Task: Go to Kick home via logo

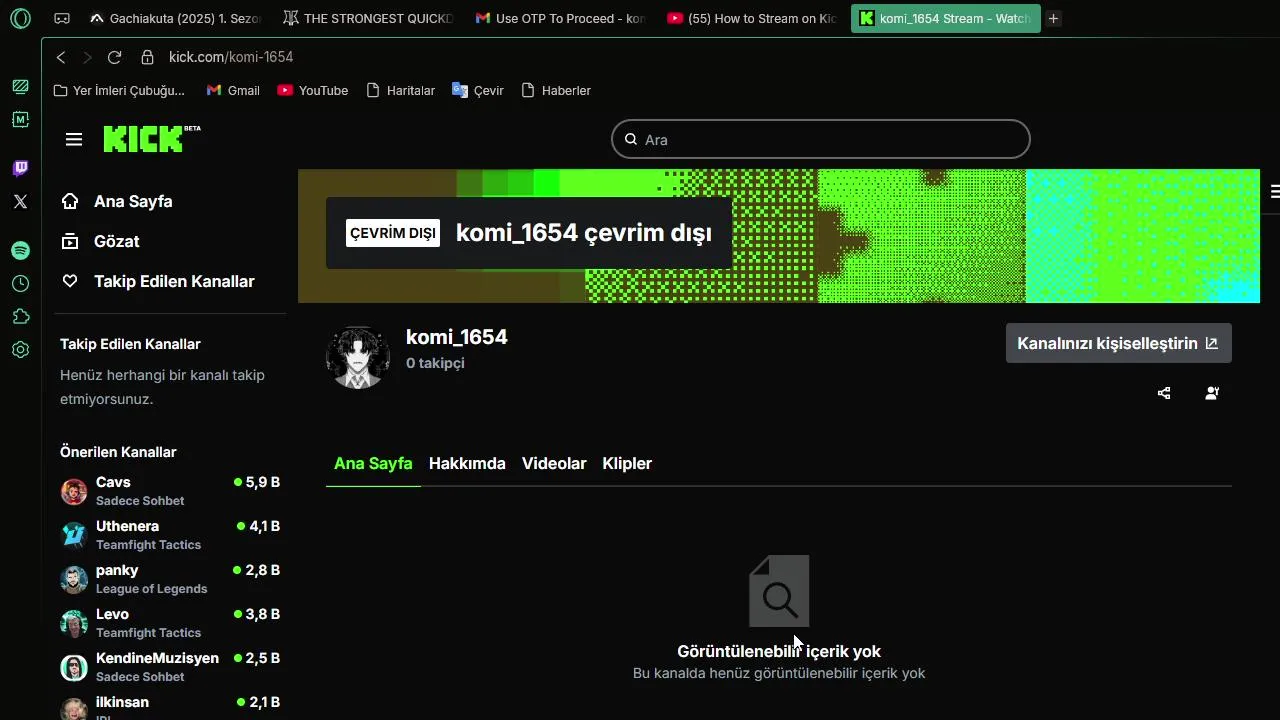Action: 151,139
